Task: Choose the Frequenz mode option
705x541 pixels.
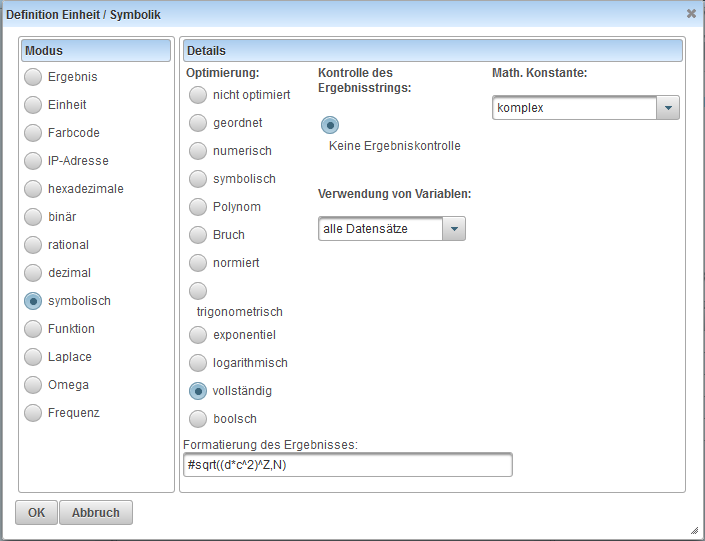Action: 34,413
